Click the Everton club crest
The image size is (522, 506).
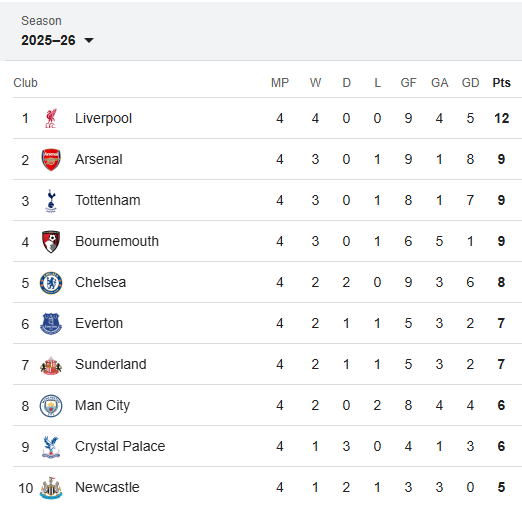click(x=51, y=324)
